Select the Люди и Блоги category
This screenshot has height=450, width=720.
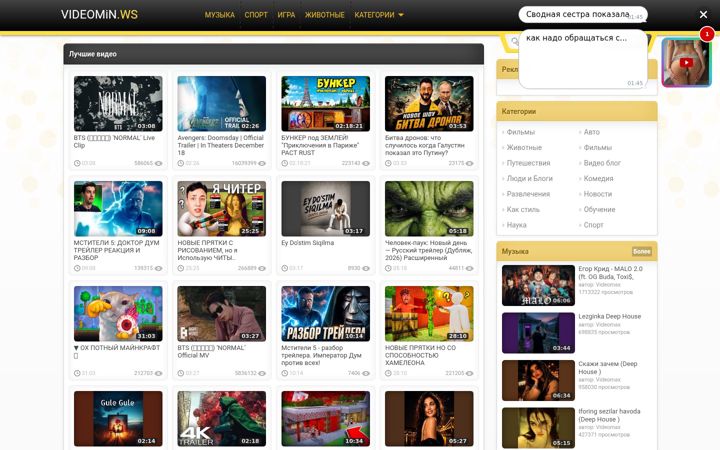pos(529,179)
